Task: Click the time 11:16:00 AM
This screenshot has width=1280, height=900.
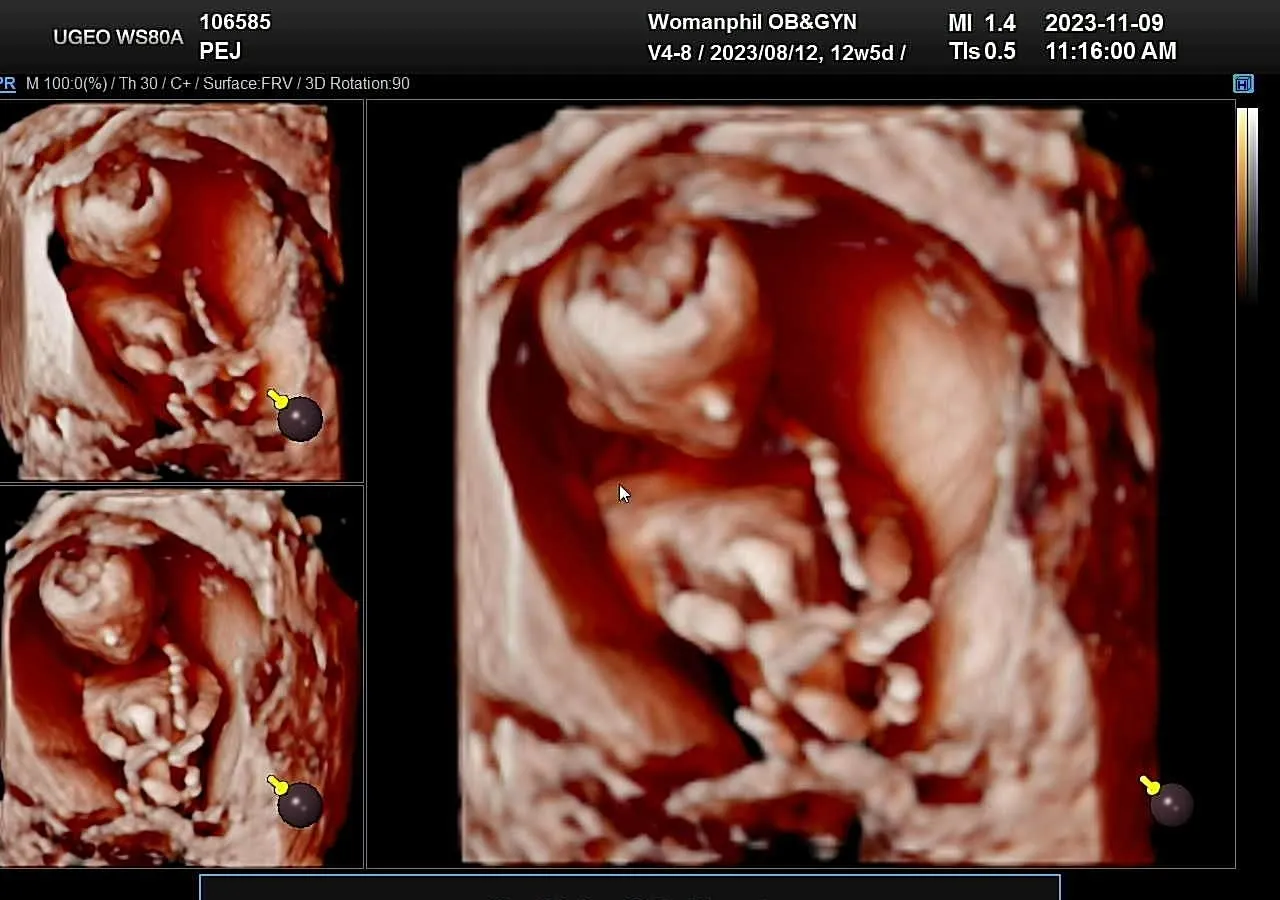Action: 1110,51
